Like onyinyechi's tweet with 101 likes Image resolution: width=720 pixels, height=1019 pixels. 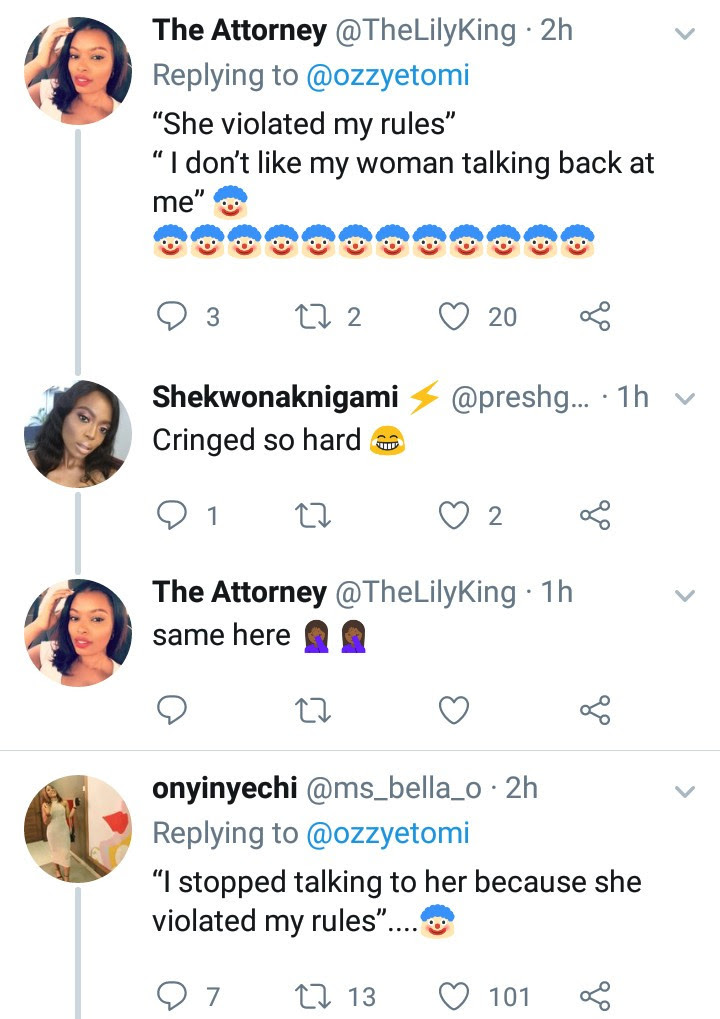coord(455,996)
